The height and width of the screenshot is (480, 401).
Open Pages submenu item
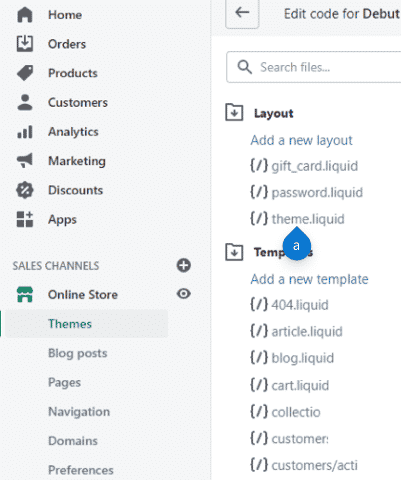tap(65, 382)
